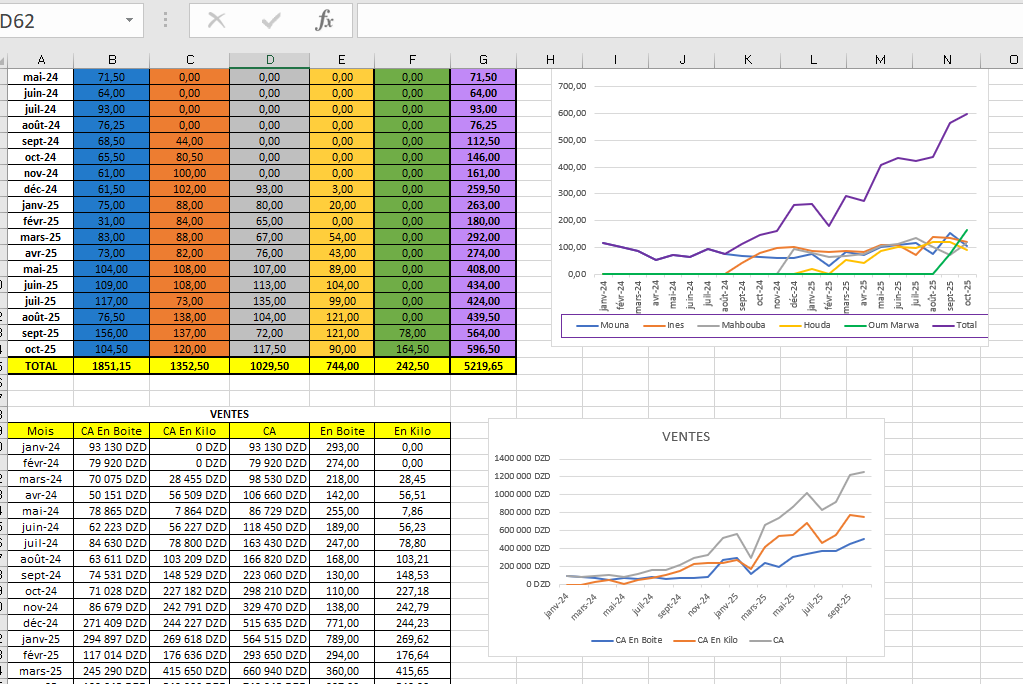Click the En Kilo column header cell
Screen dimensions: 1023x684
click(412, 430)
